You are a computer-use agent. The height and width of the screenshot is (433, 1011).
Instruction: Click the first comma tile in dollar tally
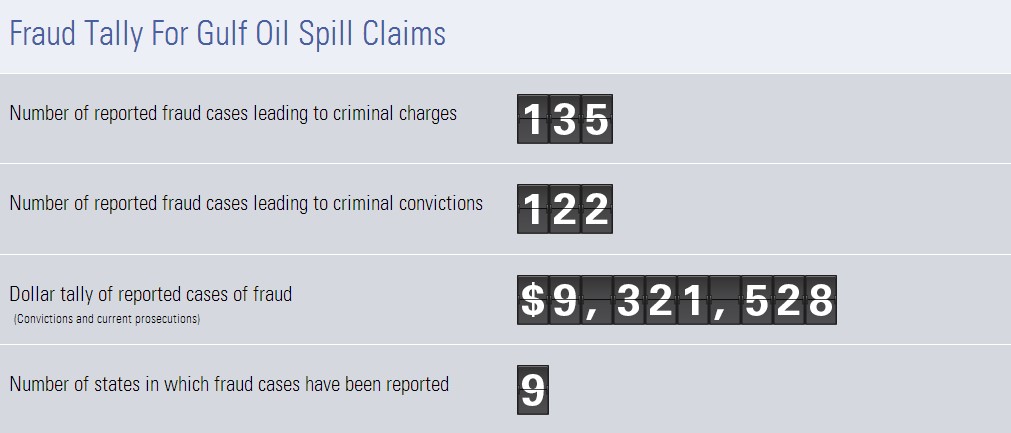pyautogui.click(x=596, y=301)
